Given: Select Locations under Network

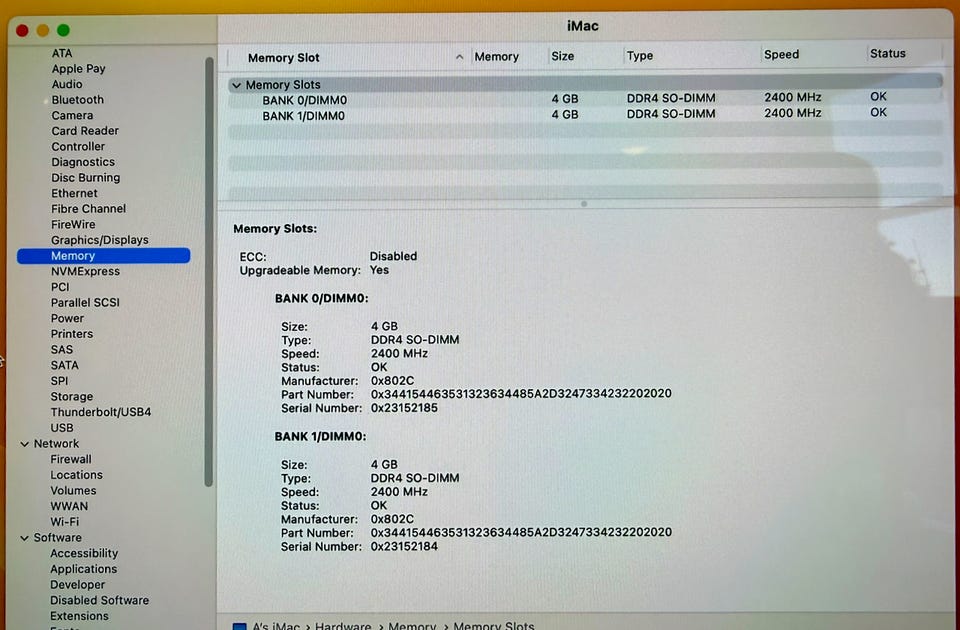Looking at the screenshot, I should (x=77, y=475).
